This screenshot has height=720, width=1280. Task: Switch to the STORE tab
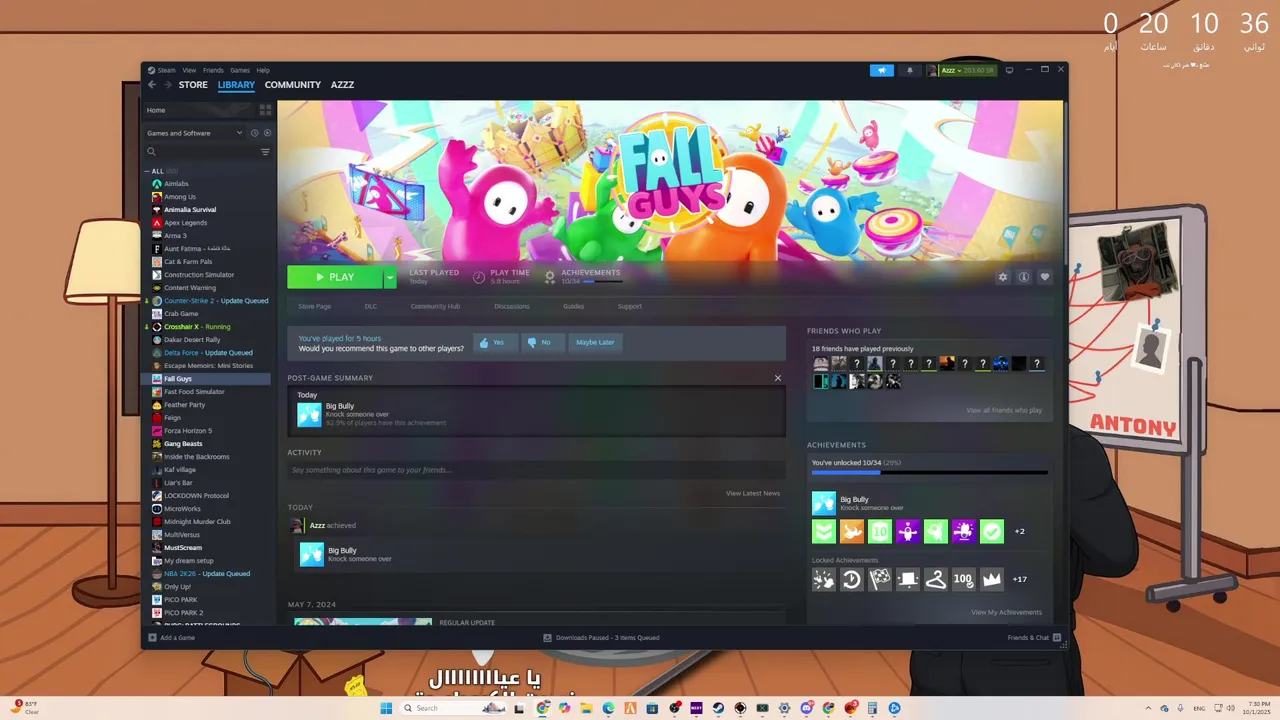[x=193, y=85]
